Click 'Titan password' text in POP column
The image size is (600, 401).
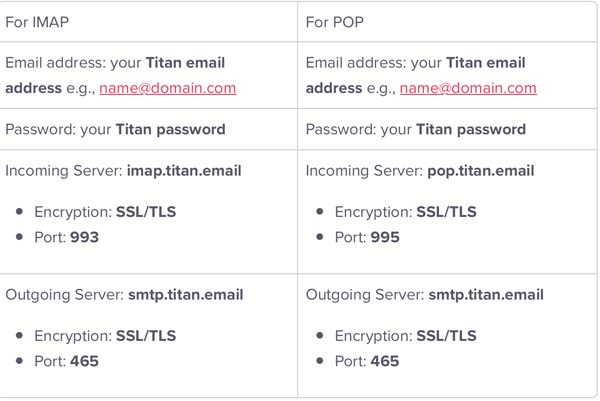pyautogui.click(x=471, y=130)
